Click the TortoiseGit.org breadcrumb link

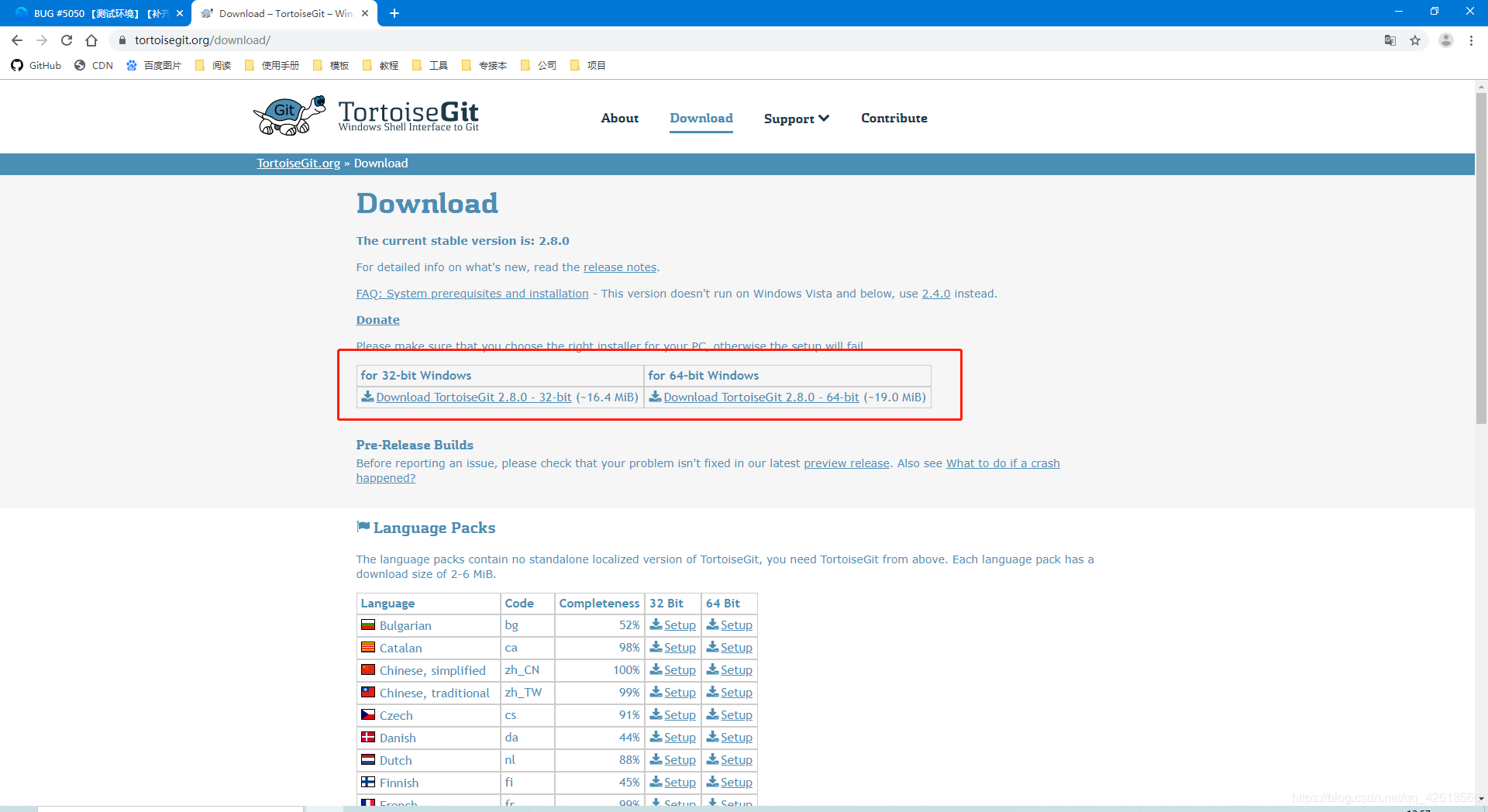coord(298,163)
